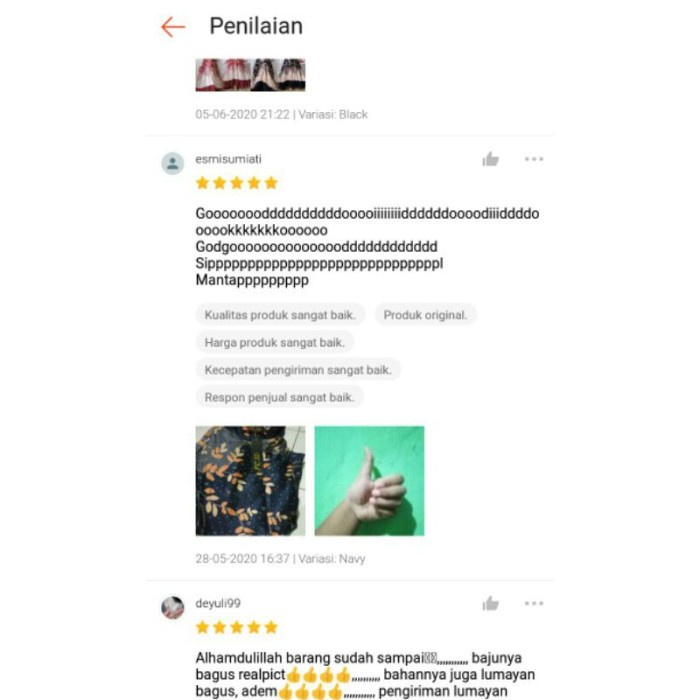Tap the Penilaian page title
This screenshot has height=700, width=700.
click(x=256, y=26)
